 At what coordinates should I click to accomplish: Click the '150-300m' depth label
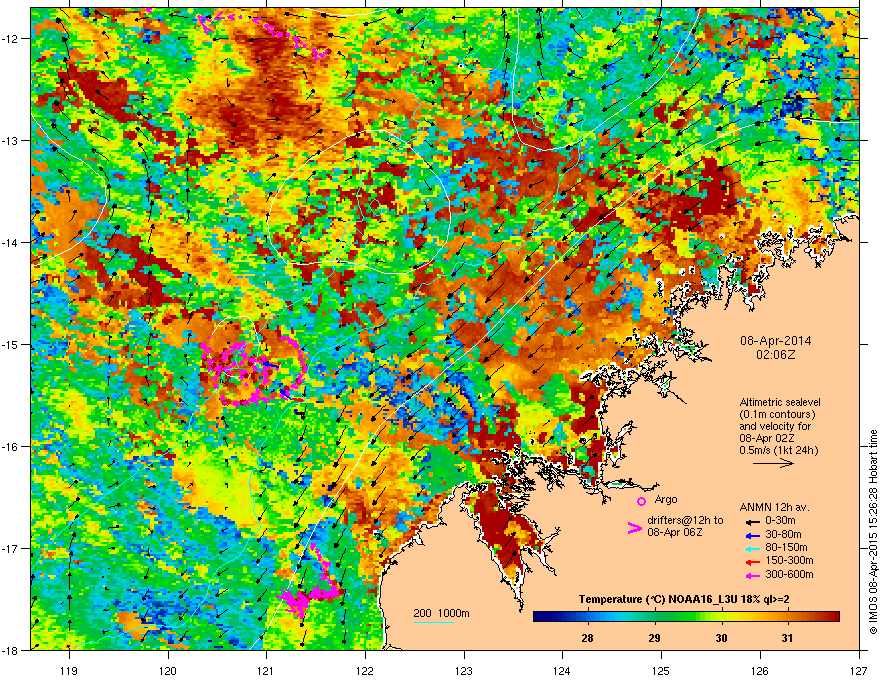coord(789,560)
